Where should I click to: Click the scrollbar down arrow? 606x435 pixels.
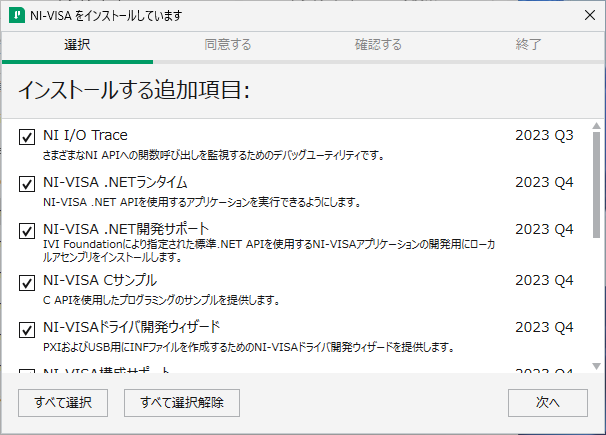pos(596,366)
